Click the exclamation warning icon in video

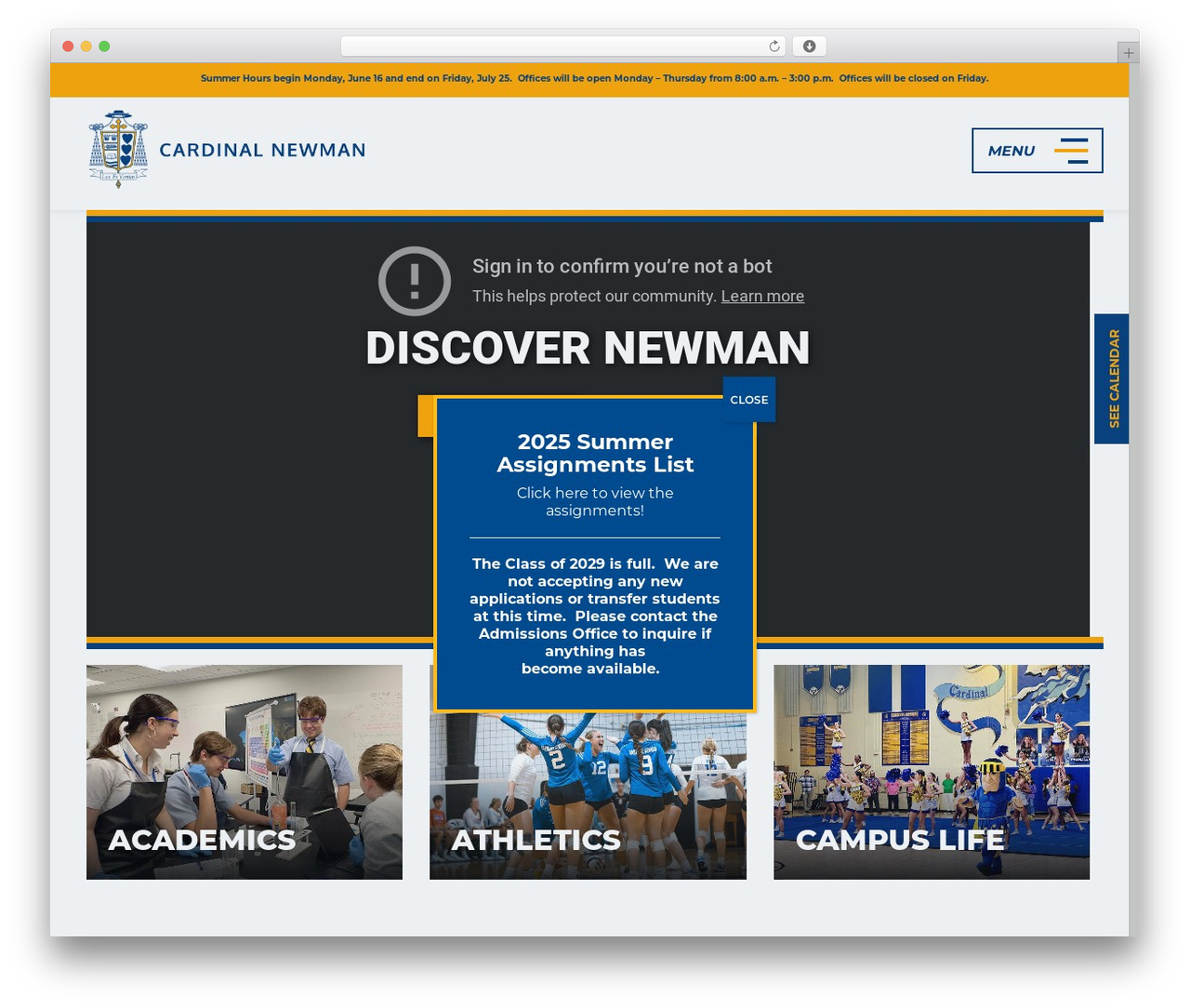pyautogui.click(x=415, y=281)
